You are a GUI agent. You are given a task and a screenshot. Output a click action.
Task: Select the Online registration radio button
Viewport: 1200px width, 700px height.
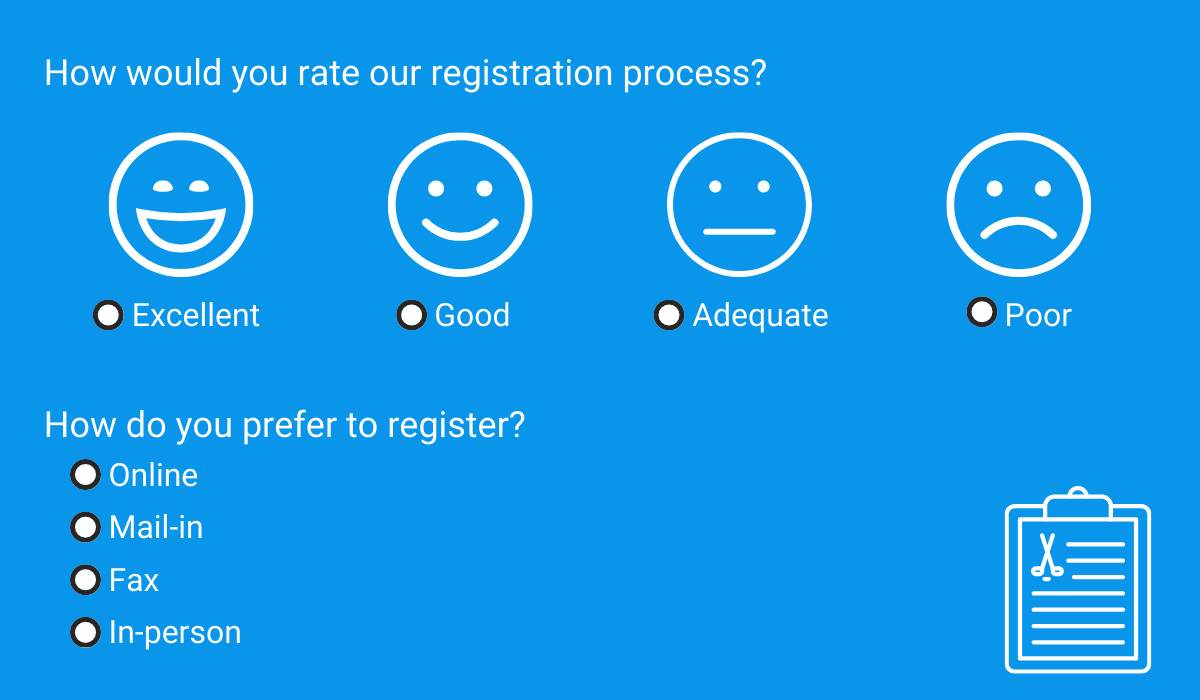pyautogui.click(x=85, y=475)
